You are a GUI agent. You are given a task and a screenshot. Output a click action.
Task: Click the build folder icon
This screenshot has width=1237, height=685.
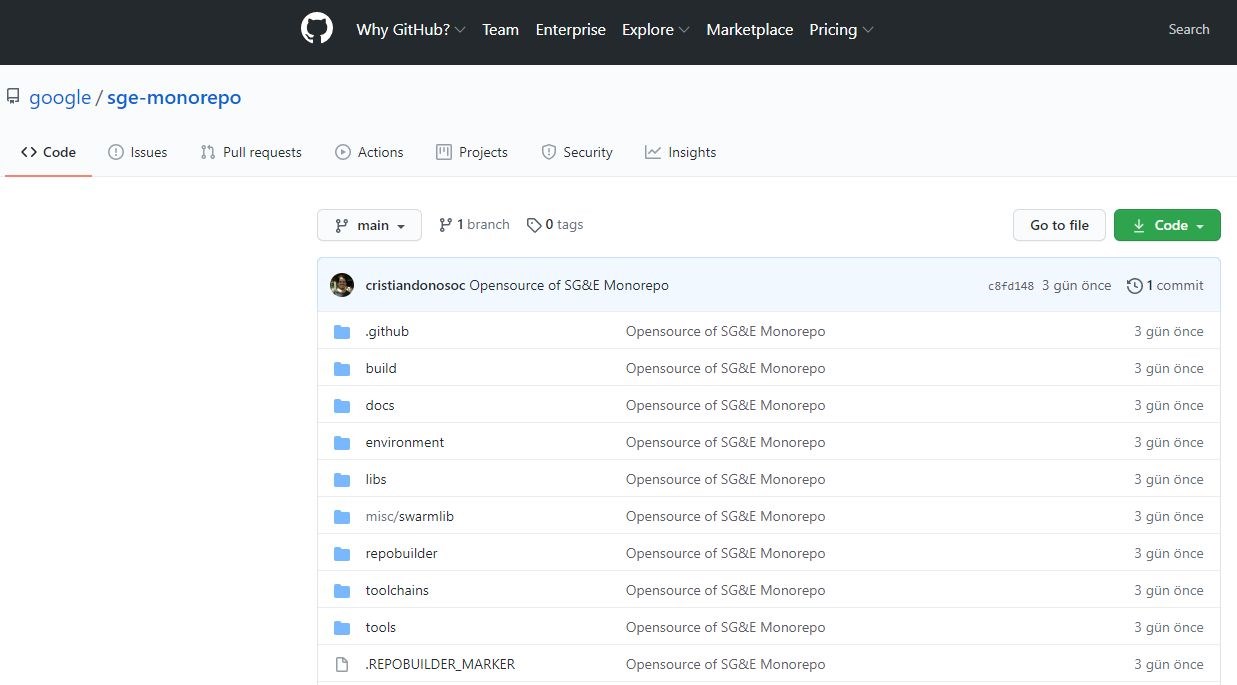click(342, 368)
